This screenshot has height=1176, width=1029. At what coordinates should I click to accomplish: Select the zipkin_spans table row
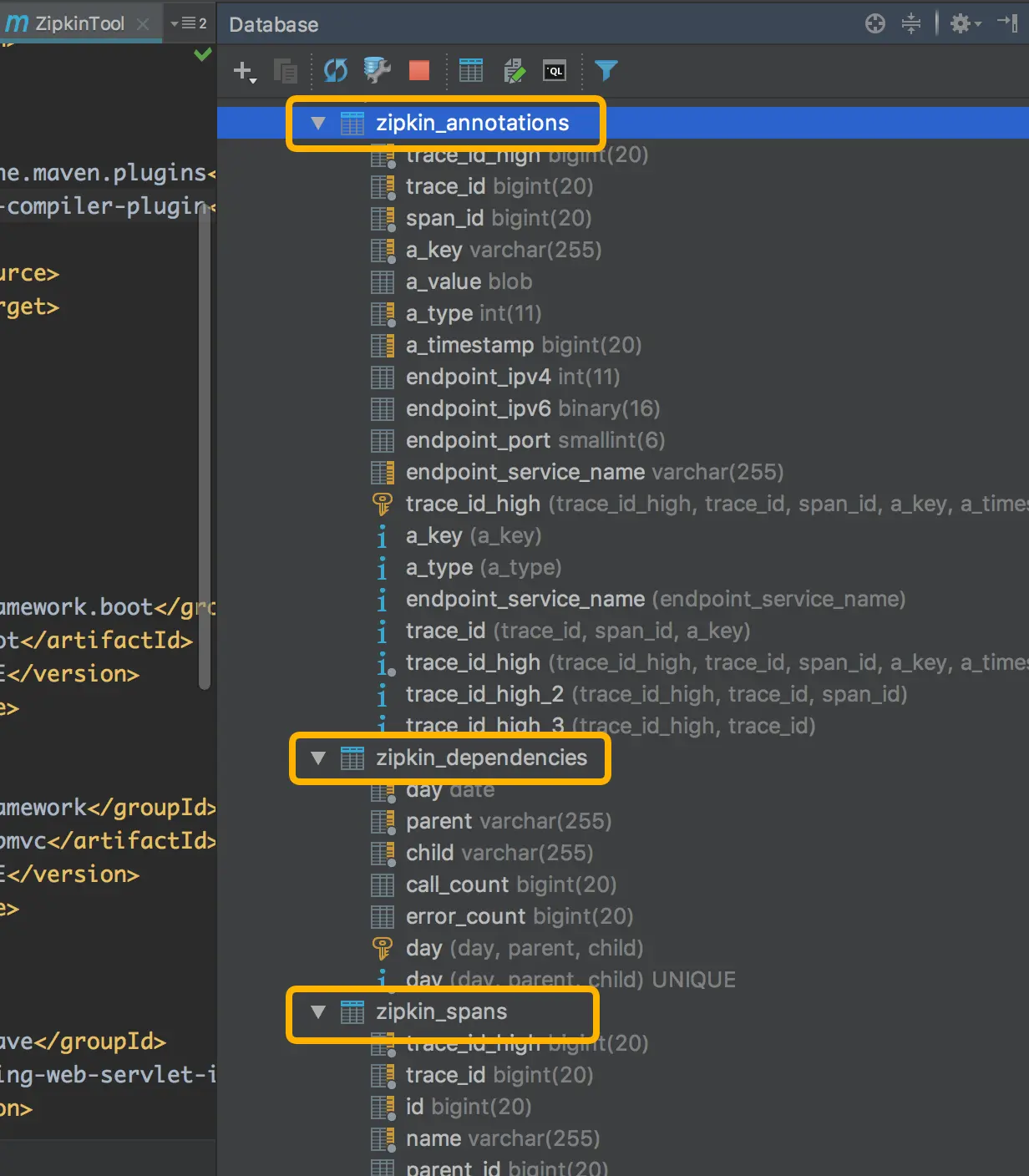[x=623, y=1011]
